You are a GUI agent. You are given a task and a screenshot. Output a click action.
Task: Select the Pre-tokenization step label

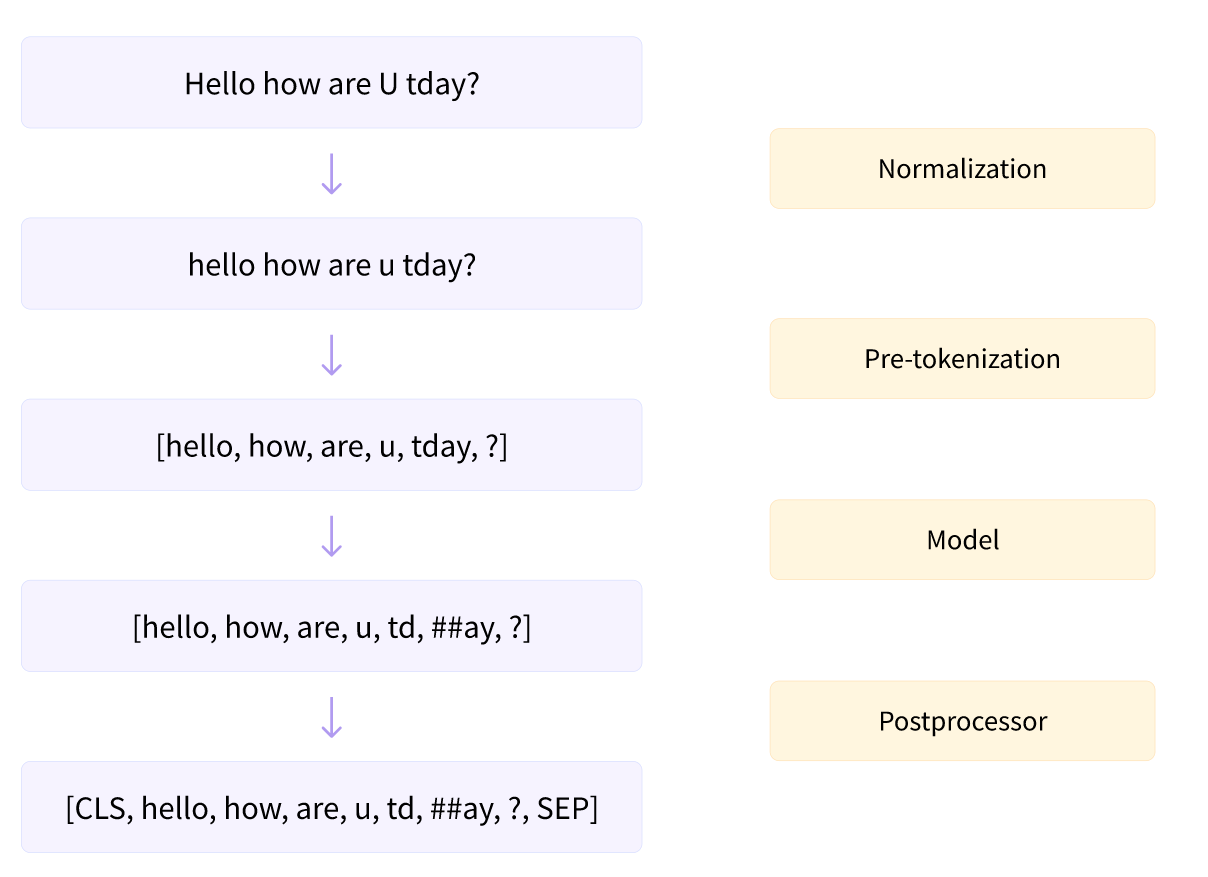coord(962,359)
